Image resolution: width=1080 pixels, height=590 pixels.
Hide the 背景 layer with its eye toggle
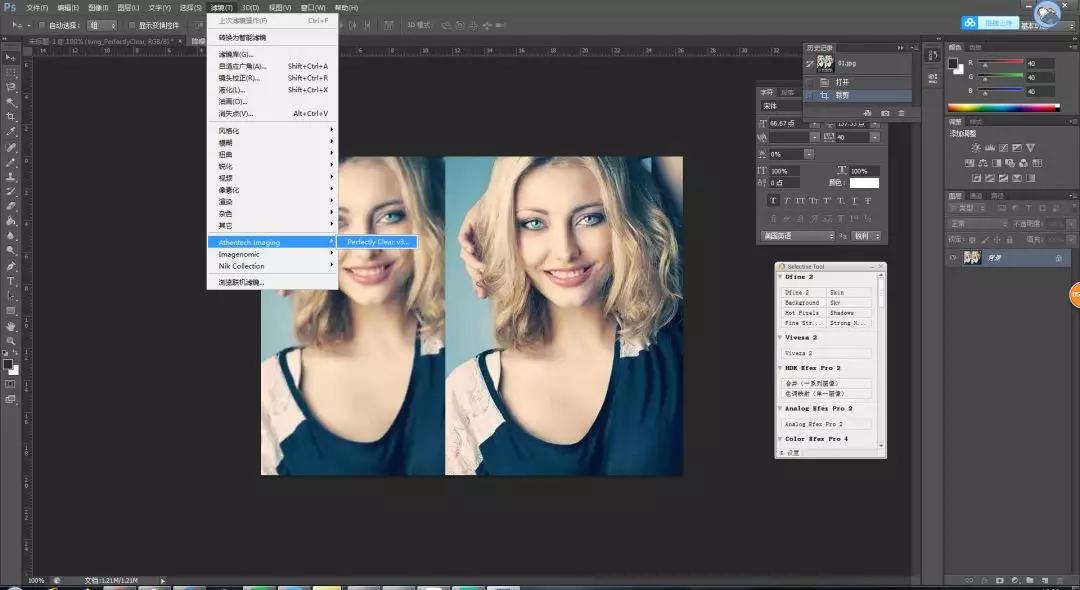click(953, 256)
